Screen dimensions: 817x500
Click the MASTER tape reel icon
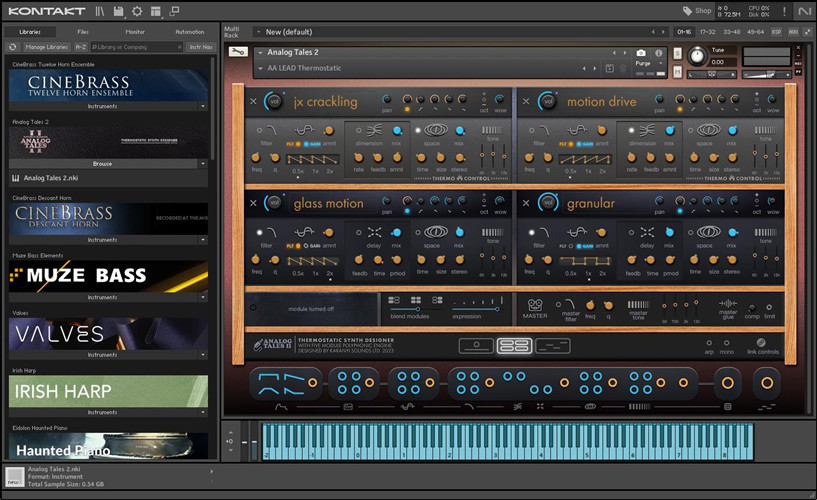[535, 304]
